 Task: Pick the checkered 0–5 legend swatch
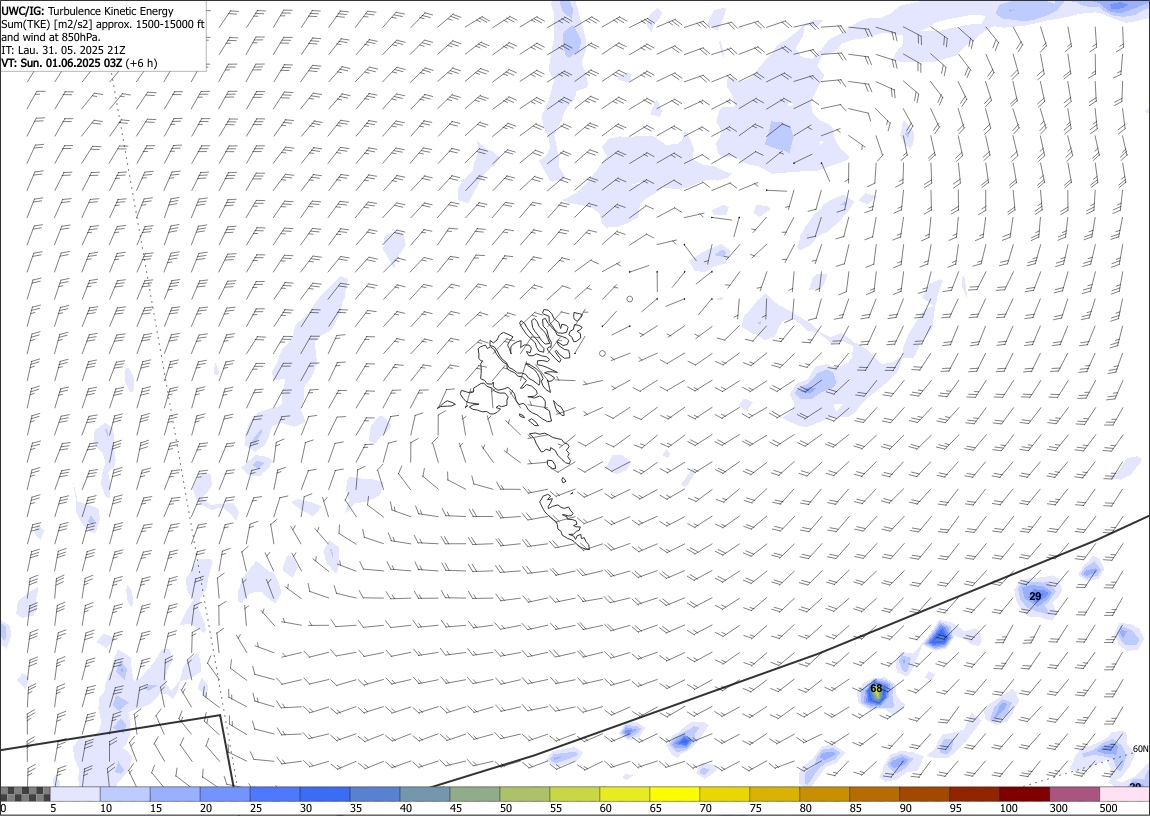[x=25, y=794]
